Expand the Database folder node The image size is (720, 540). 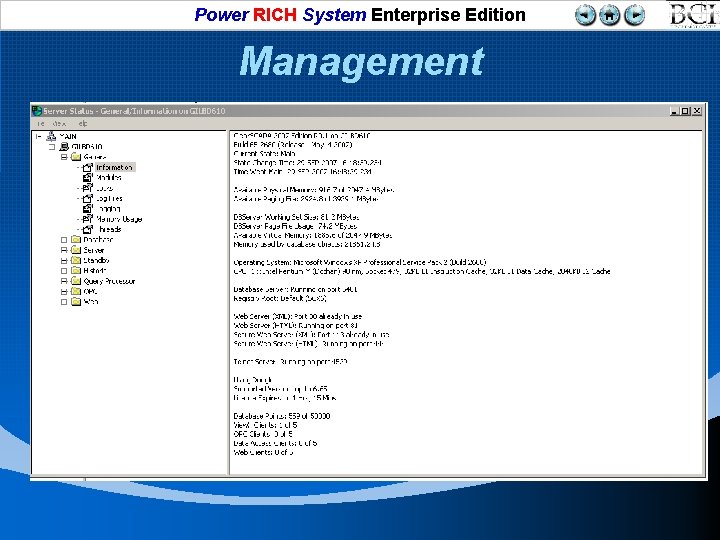(x=64, y=240)
